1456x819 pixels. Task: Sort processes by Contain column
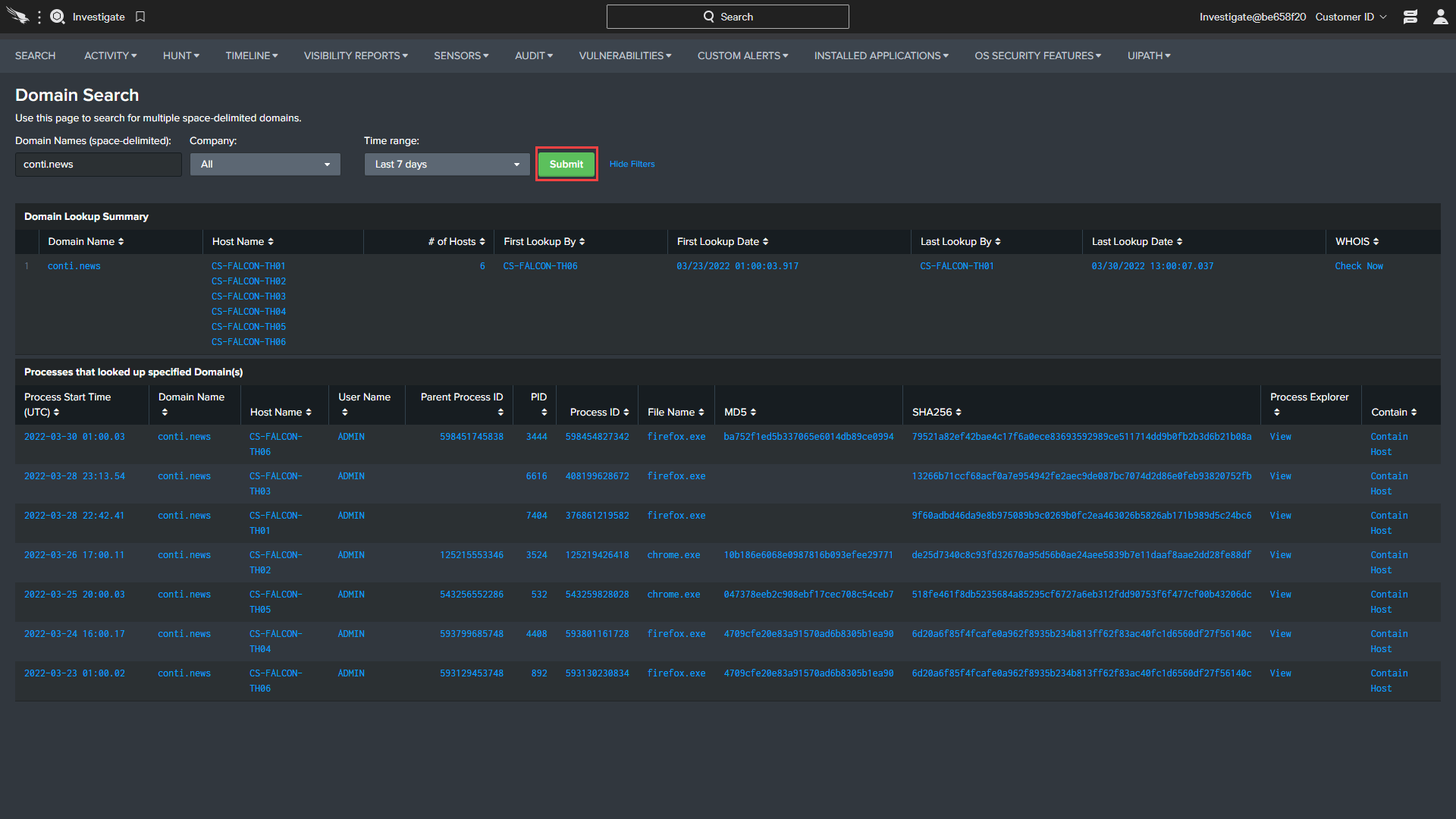pos(1393,412)
